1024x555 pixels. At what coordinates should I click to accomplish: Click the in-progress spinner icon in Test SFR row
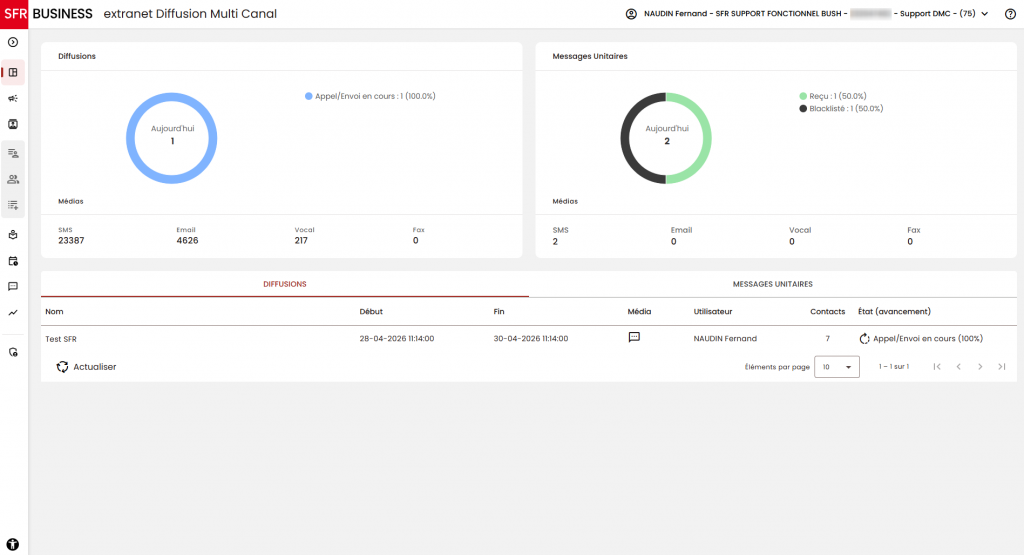864,339
